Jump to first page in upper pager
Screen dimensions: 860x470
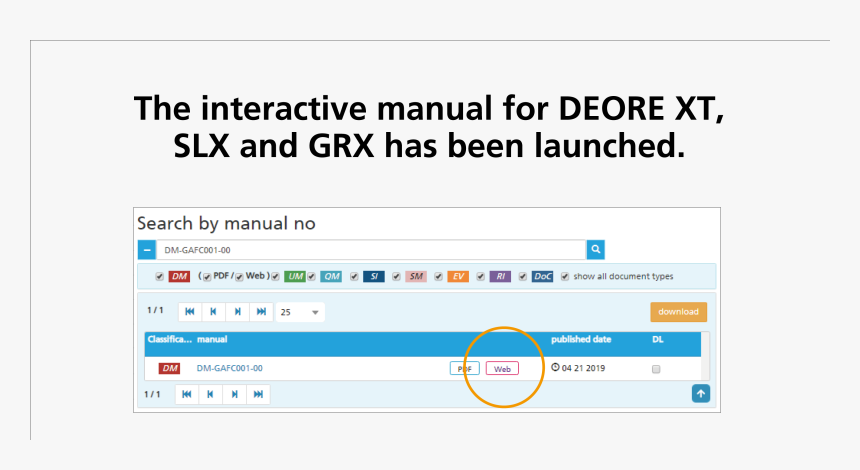click(x=190, y=312)
